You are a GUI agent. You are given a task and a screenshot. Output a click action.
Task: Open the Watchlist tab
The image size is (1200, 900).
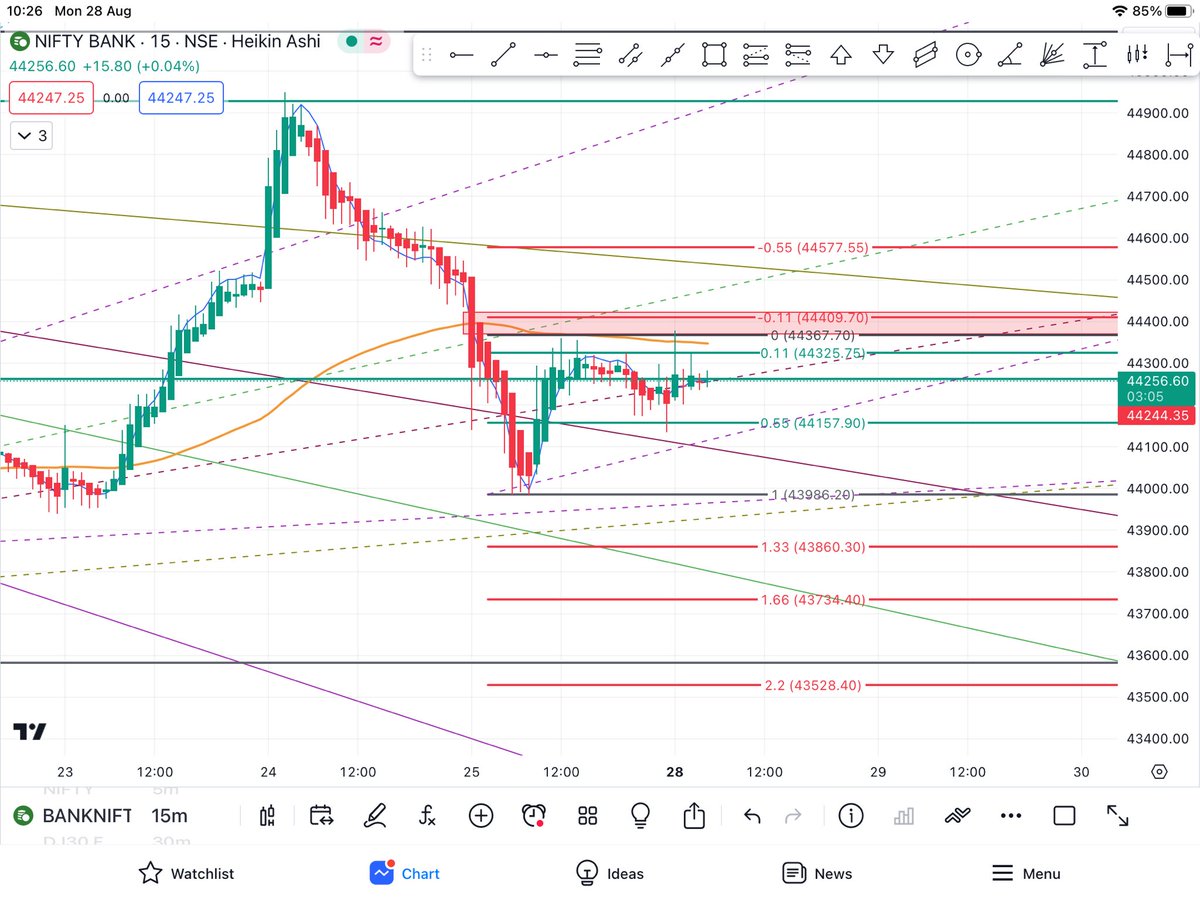[187, 873]
